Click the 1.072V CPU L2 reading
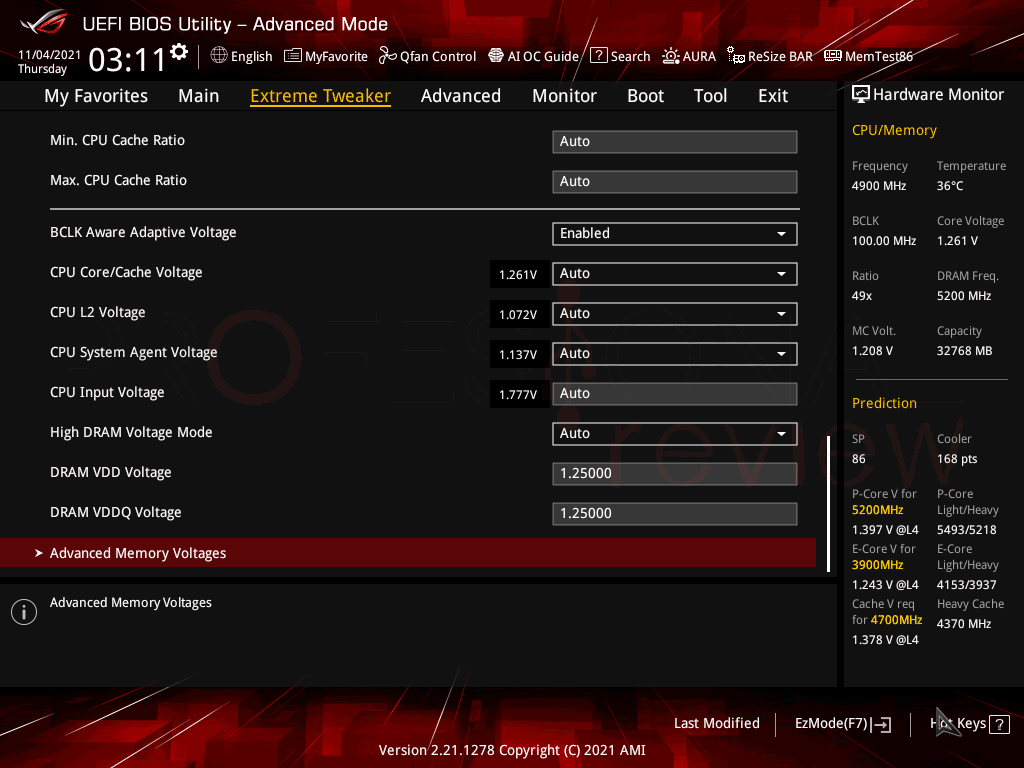Screen dimensions: 1024x768 [518, 314]
